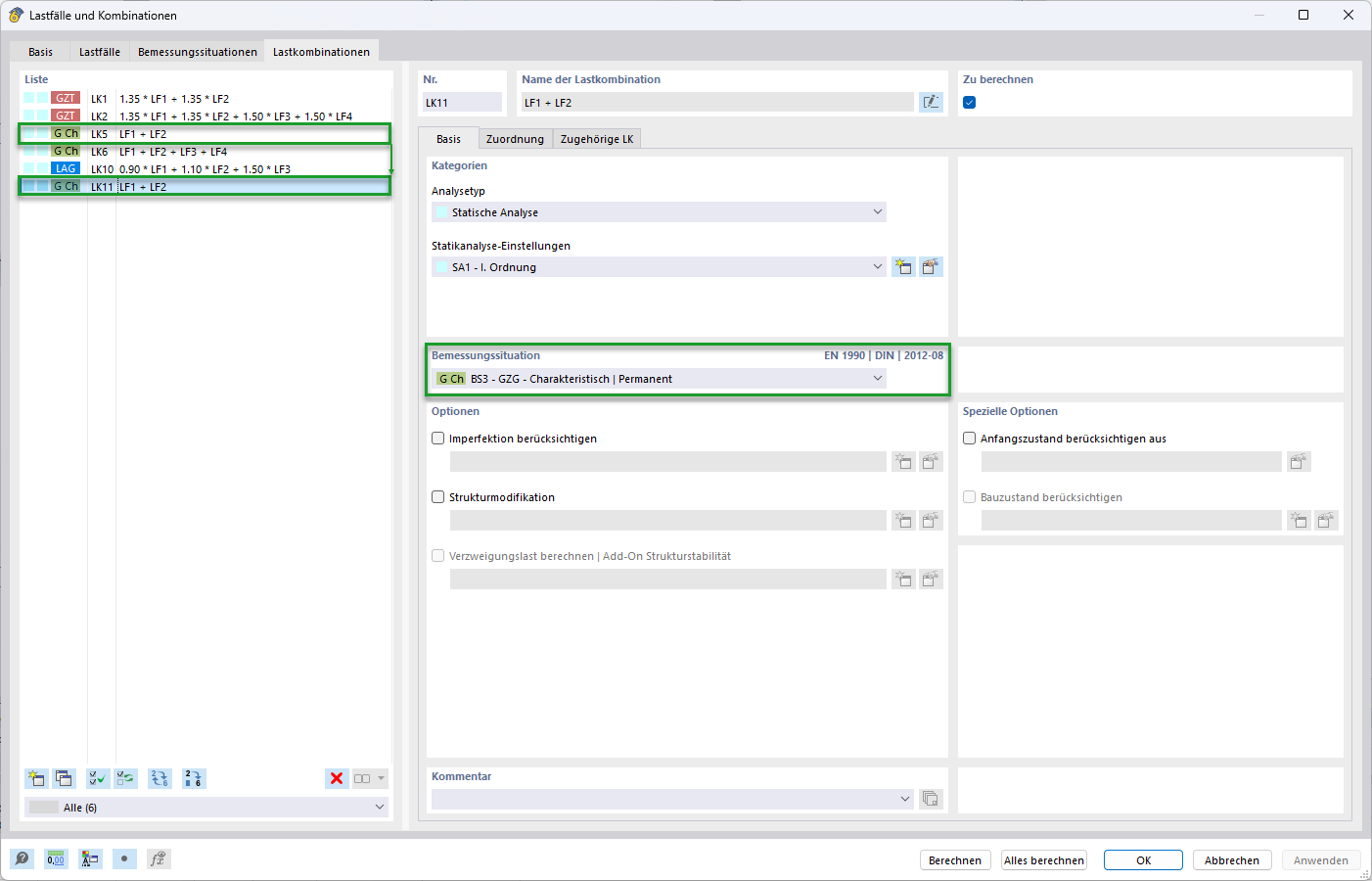The image size is (1372, 881).
Task: Invert the list selection
Action: pyautogui.click(x=125, y=778)
